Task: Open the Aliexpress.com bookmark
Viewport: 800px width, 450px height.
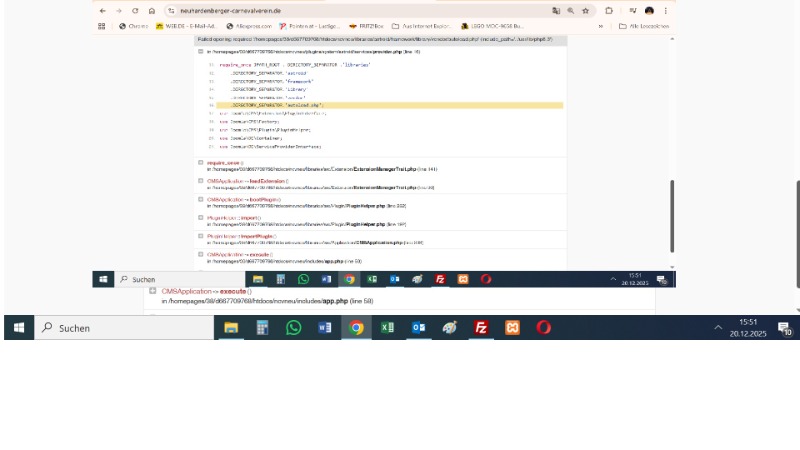Action: point(249,26)
